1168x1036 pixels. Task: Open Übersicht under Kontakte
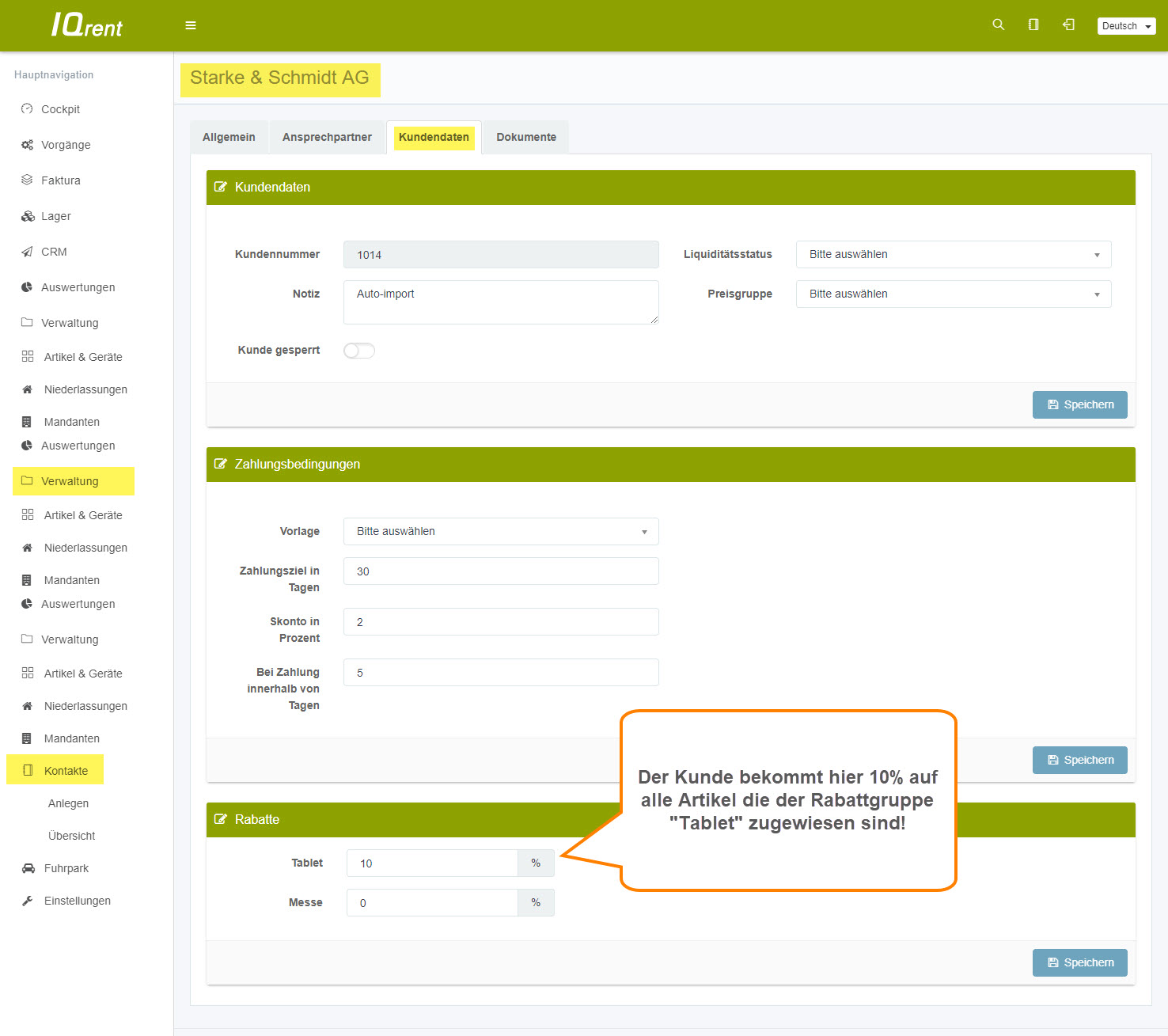point(71,836)
